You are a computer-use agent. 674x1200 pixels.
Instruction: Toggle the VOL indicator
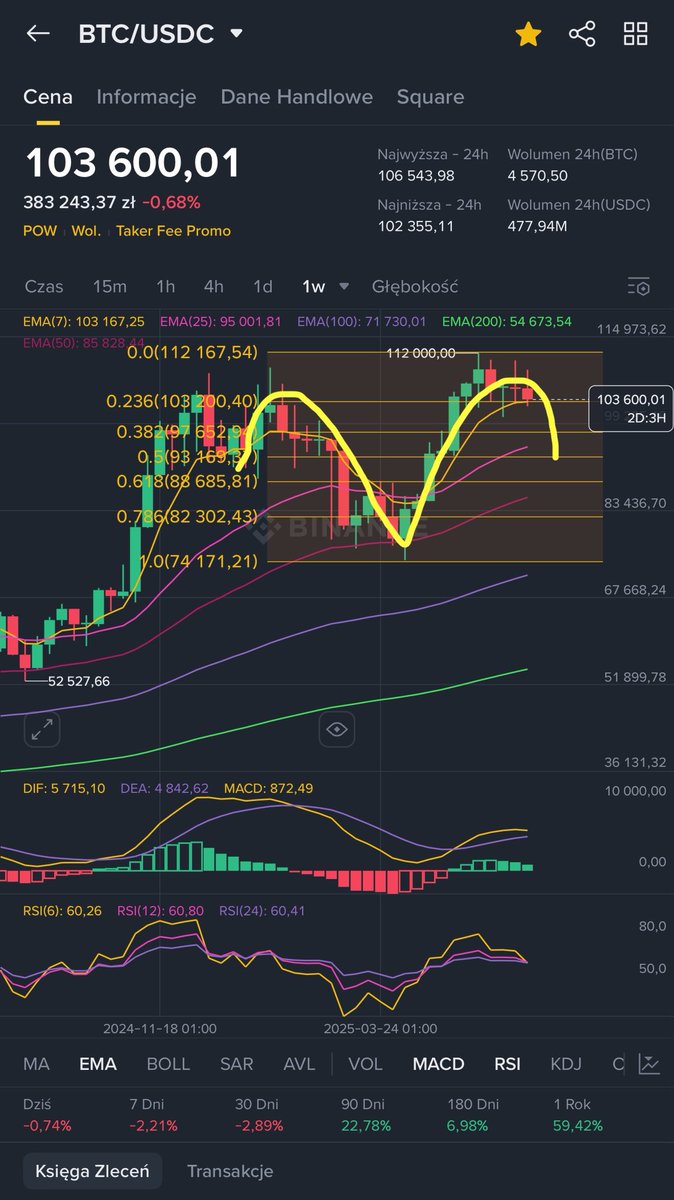tap(365, 1064)
